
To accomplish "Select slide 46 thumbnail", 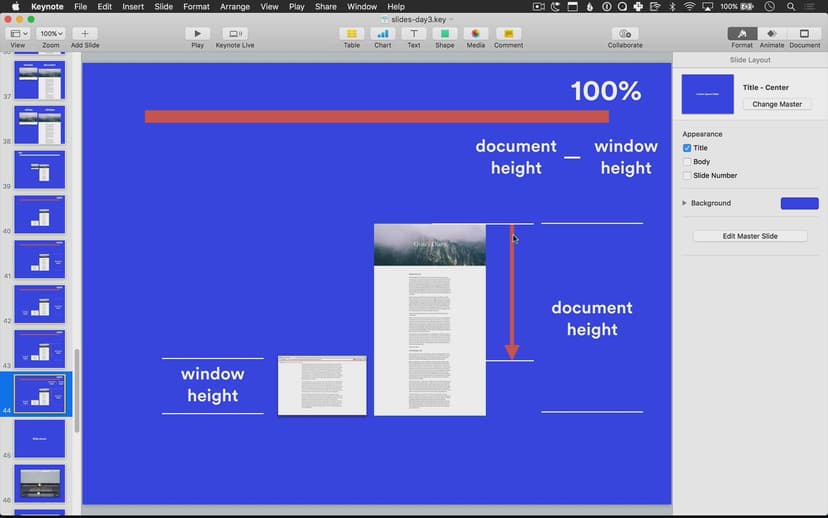I will pos(40,484).
